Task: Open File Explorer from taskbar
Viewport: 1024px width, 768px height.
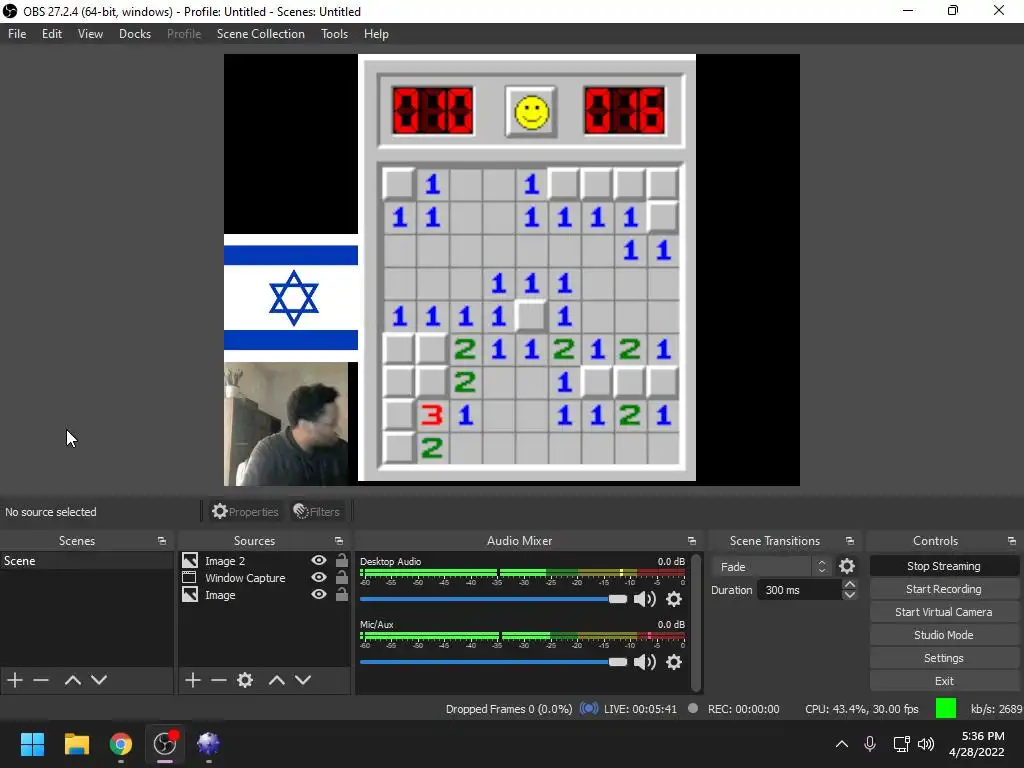Action: click(76, 744)
